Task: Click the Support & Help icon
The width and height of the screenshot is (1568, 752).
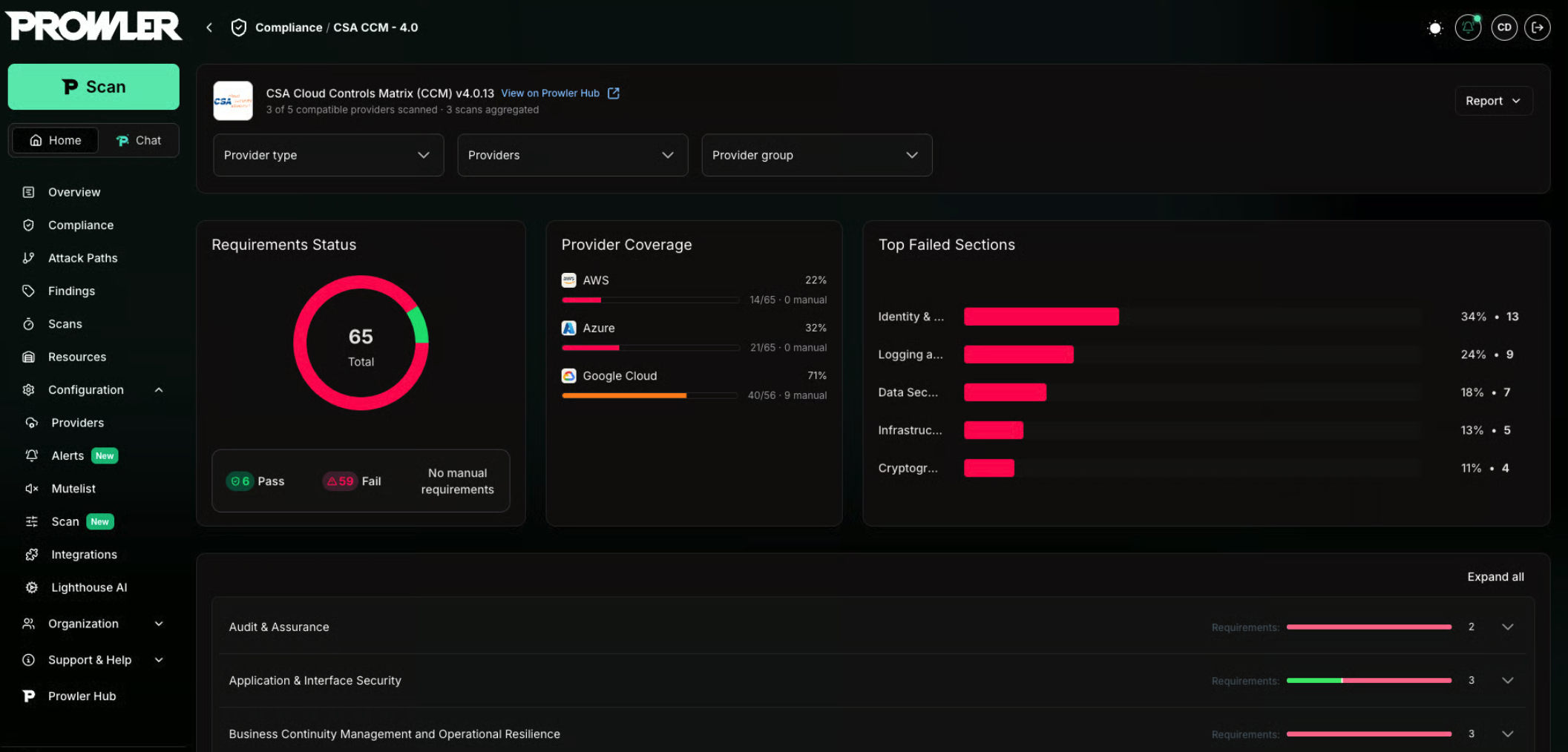Action: (28, 660)
